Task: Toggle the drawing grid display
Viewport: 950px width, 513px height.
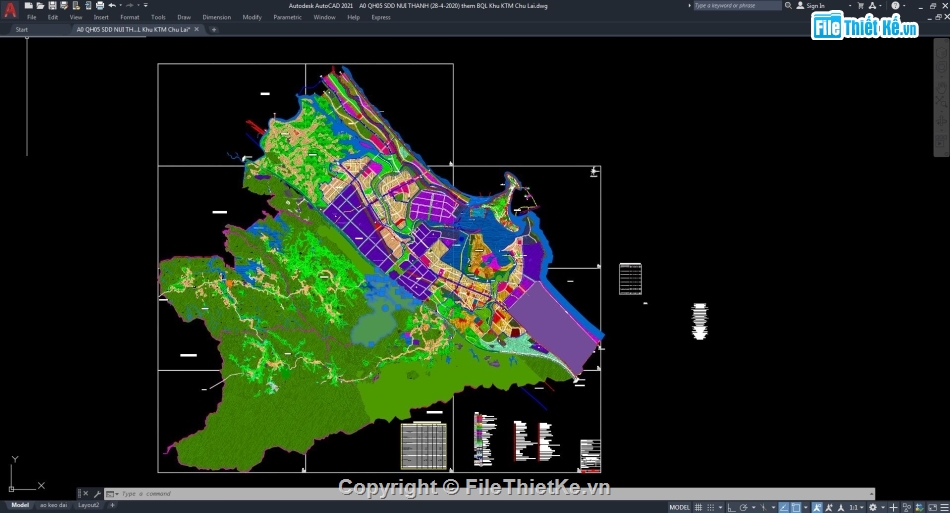Action: tap(699, 507)
